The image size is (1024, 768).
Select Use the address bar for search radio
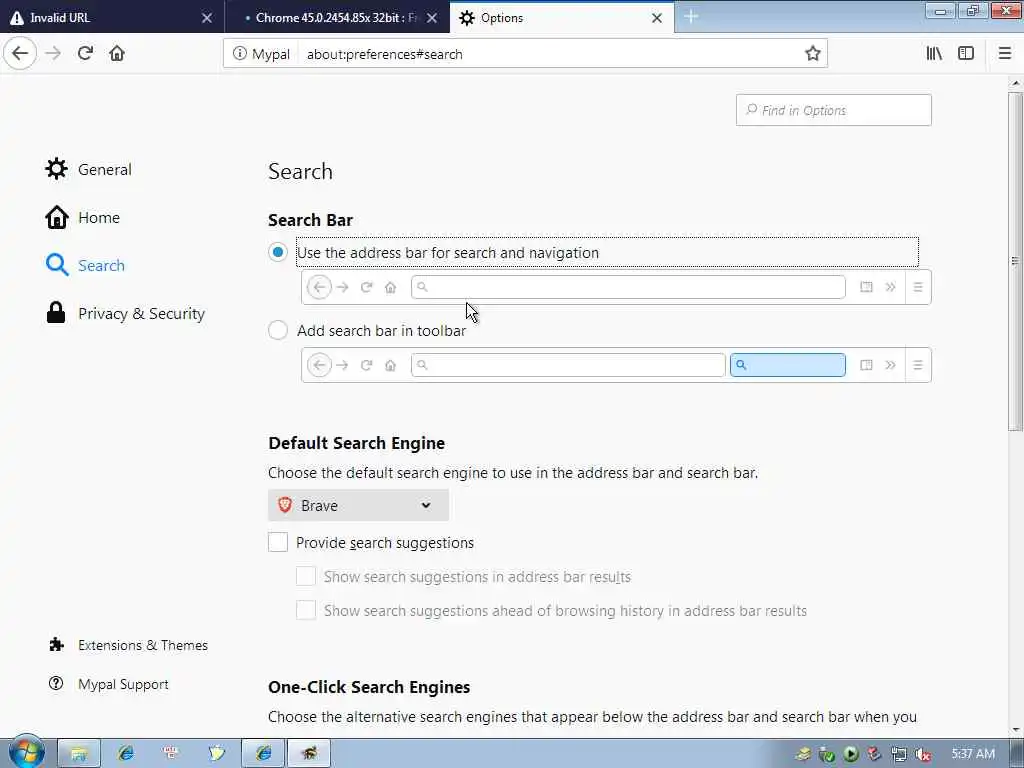tap(278, 252)
